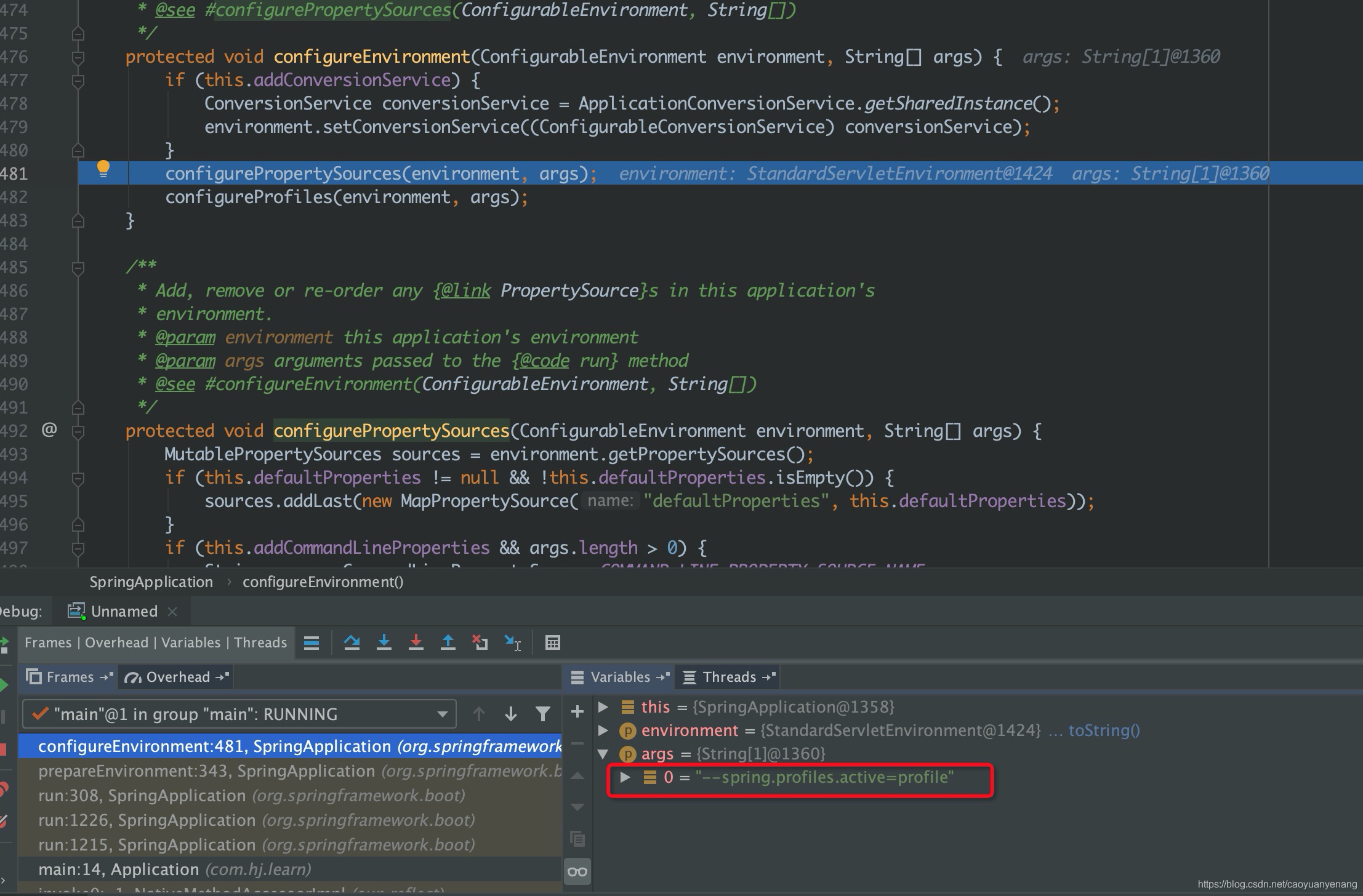Toggle fold marker at line 476

point(78,57)
